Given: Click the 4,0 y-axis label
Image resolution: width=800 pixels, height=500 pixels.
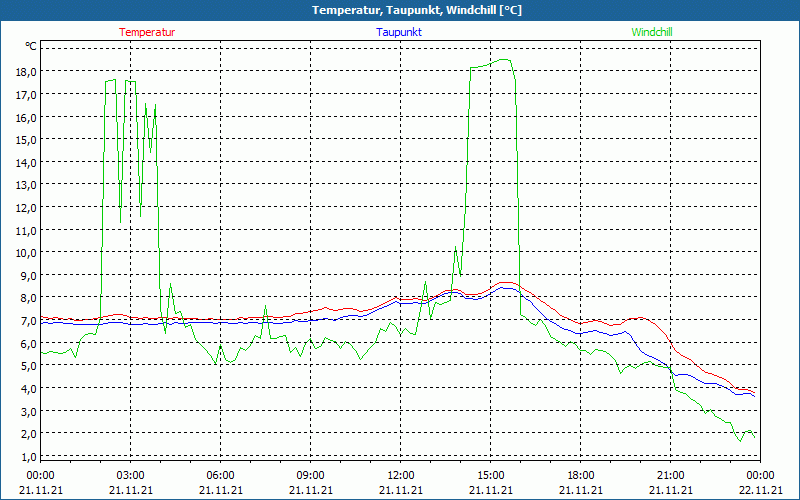Looking at the screenshot, I should tap(28, 389).
